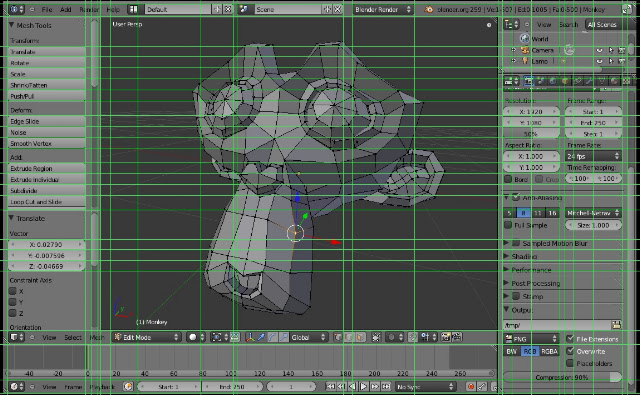
Task: Select the viewport shading sphere icon
Action: 192,337
